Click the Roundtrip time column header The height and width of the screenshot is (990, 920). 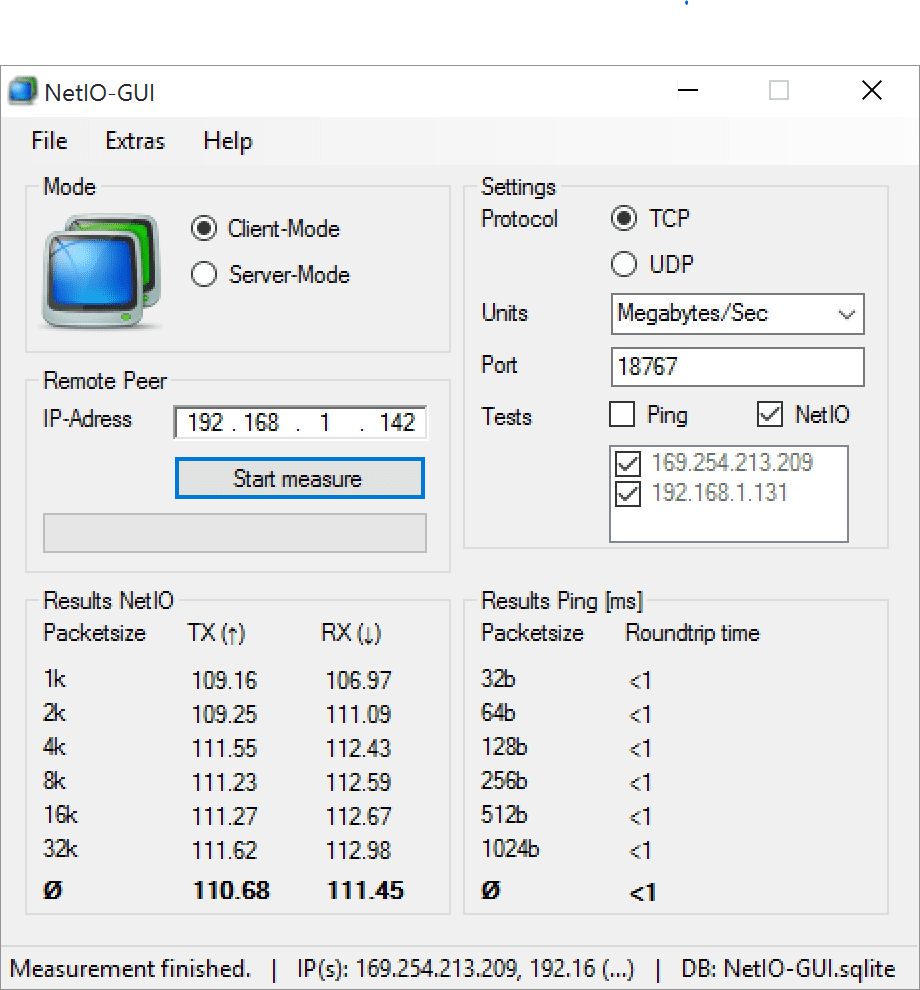click(x=693, y=633)
